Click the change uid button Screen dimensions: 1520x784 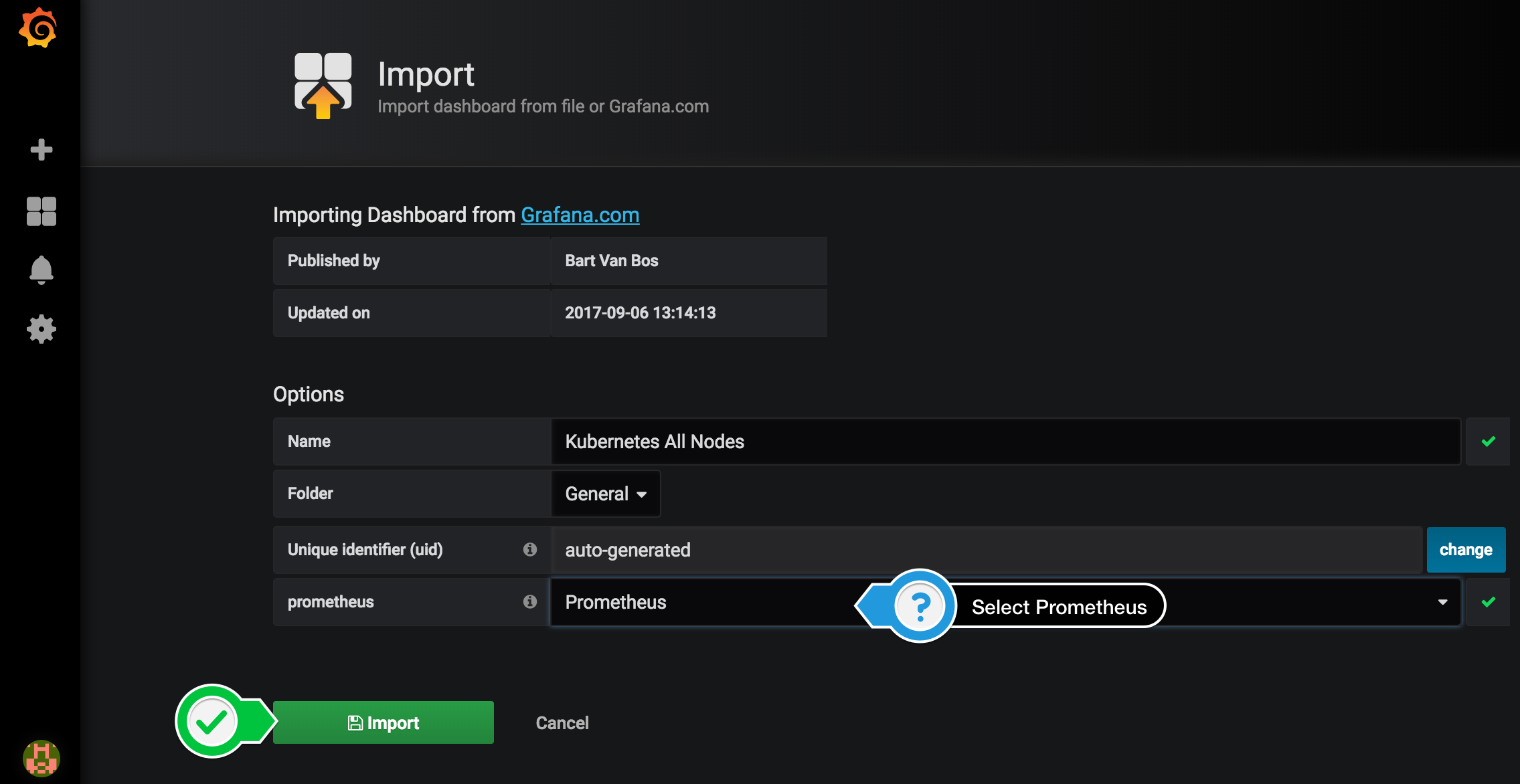[x=1466, y=550]
